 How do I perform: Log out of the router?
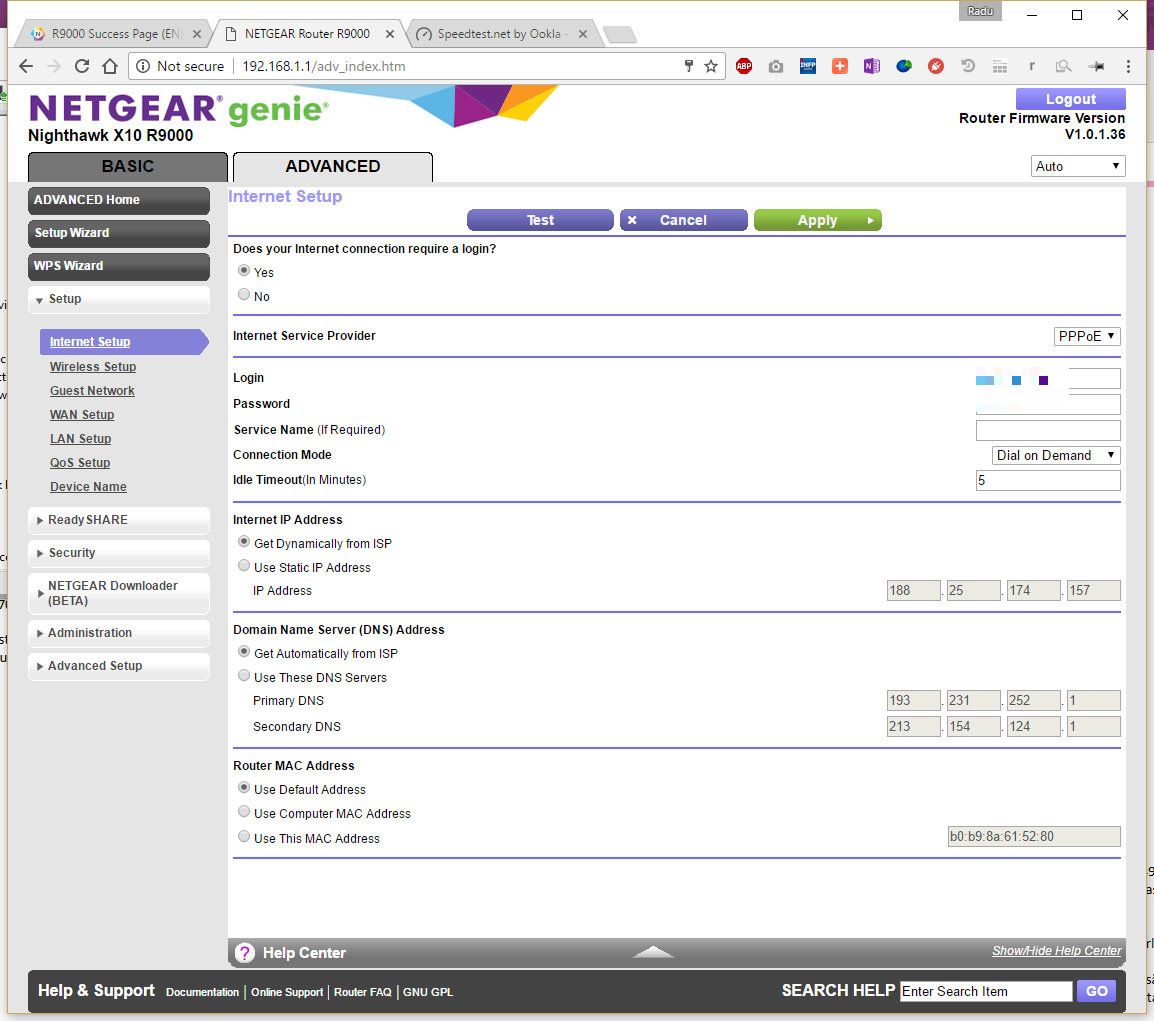(1071, 99)
